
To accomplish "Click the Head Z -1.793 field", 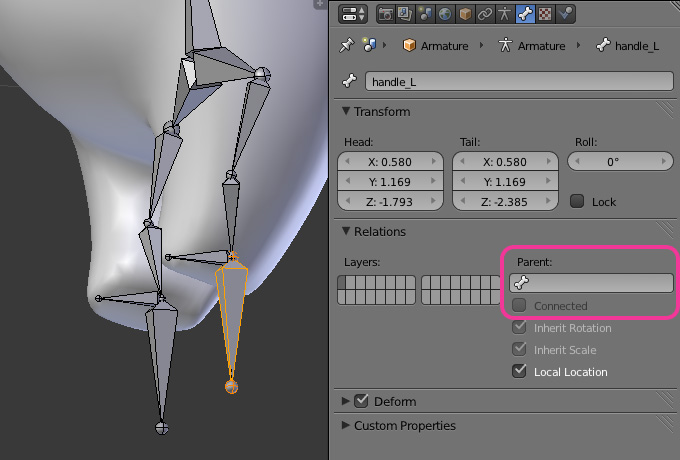I will point(390,202).
